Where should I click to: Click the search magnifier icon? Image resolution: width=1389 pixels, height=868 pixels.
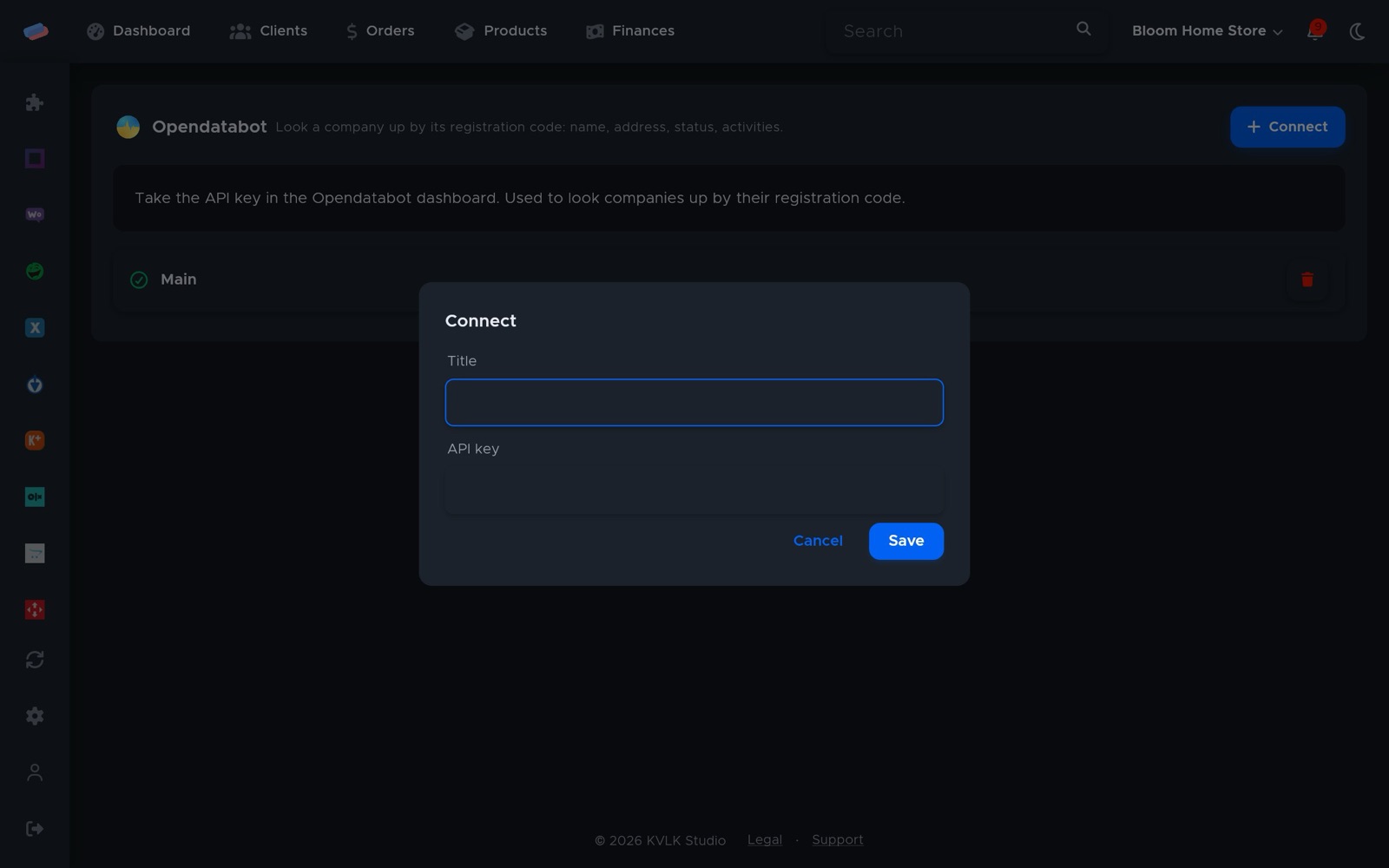[x=1083, y=29]
